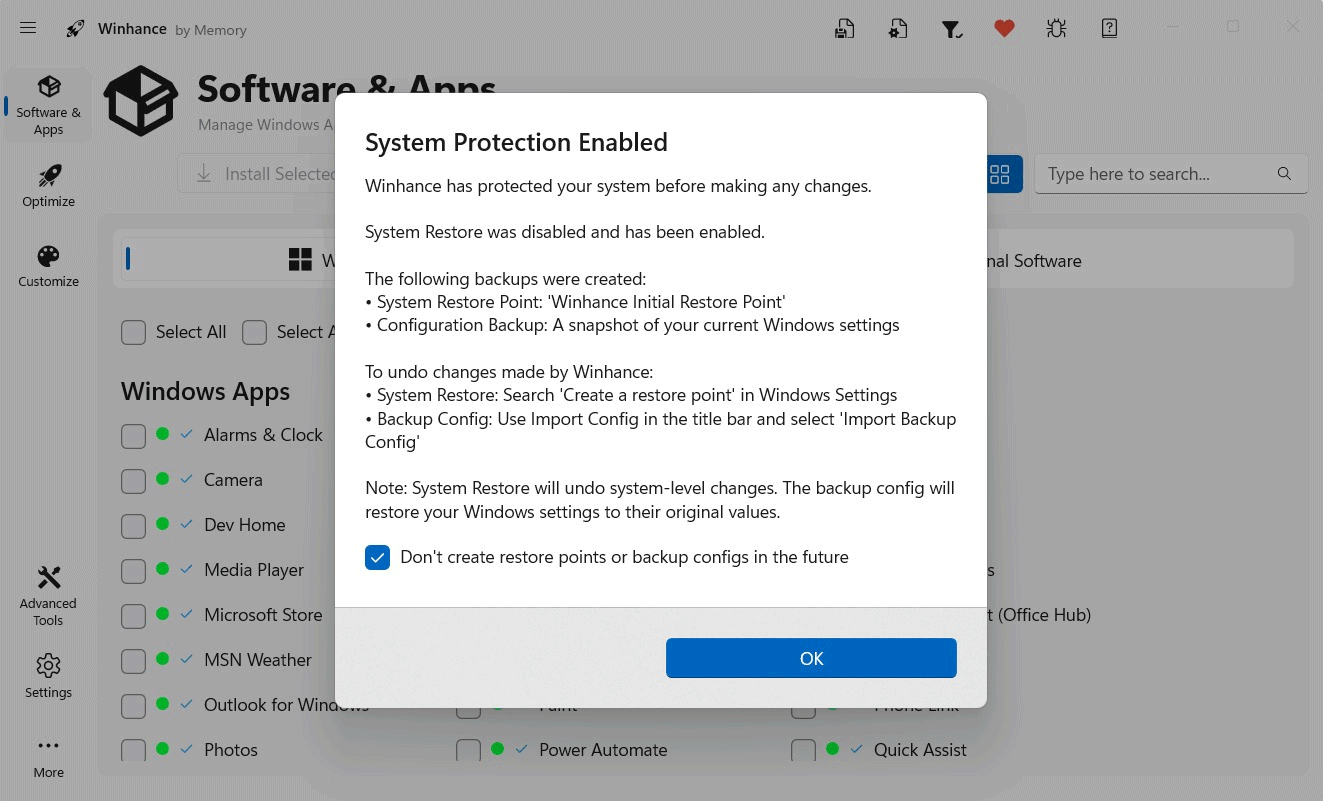Open the hamburger navigation menu
1323x801 pixels.
click(28, 28)
